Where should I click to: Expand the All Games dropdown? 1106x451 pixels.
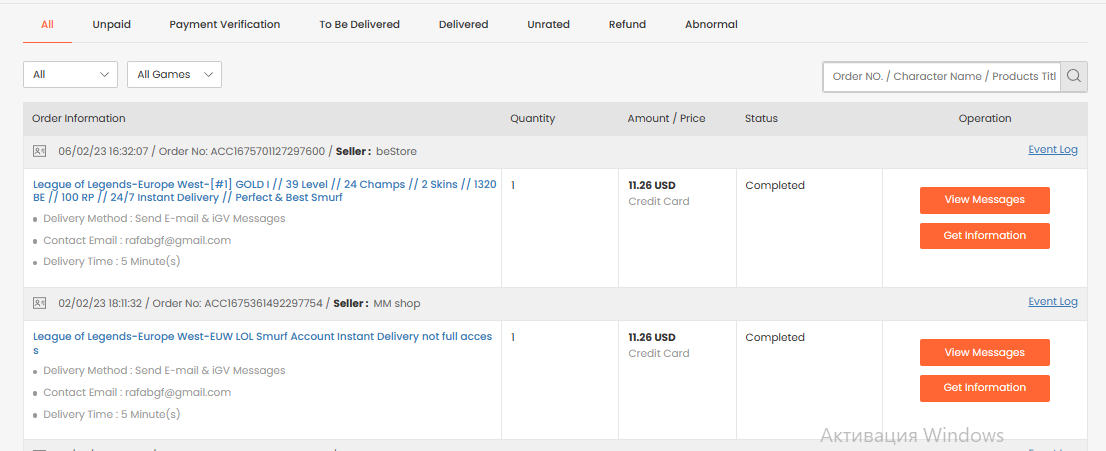[x=175, y=74]
